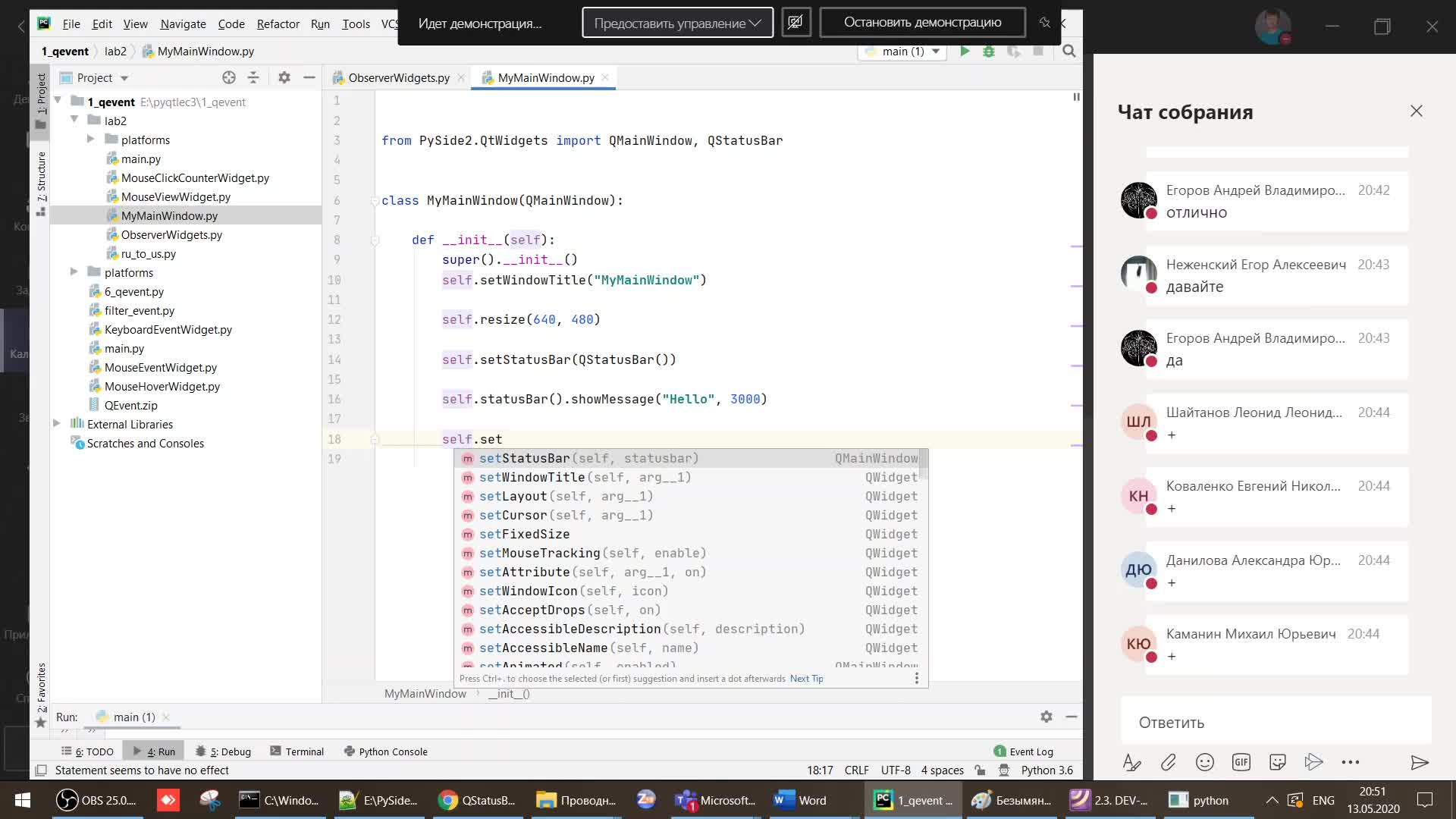
Task: Open ru_to_us.py in project tree
Action: 148,253
